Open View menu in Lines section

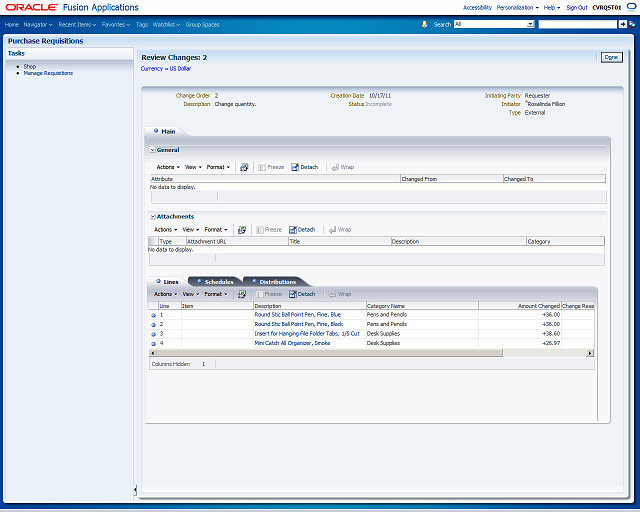[x=191, y=294]
